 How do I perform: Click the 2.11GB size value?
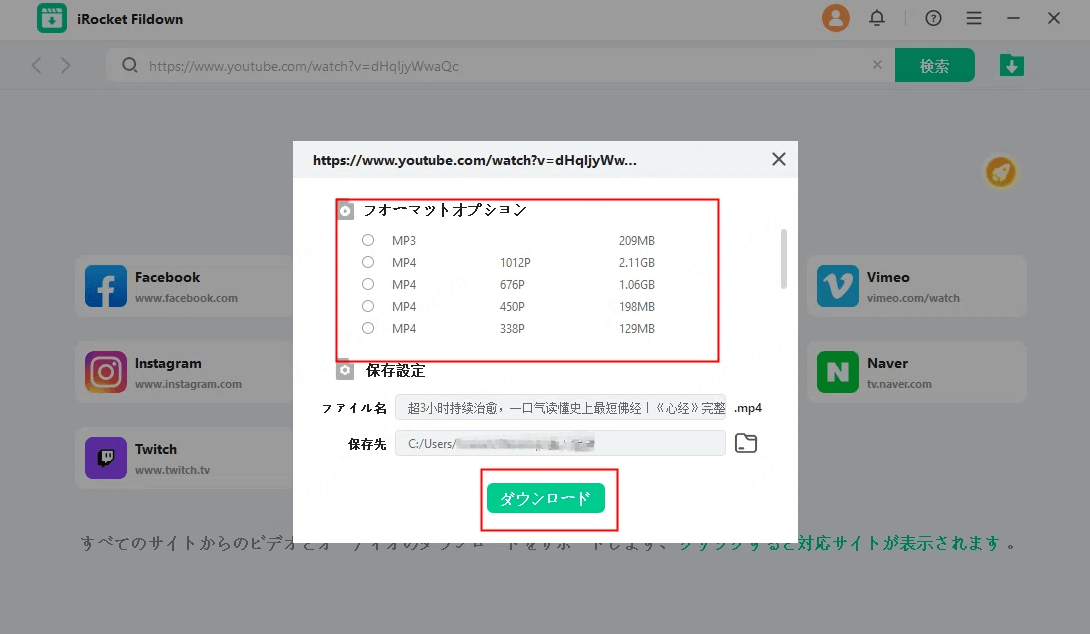[x=637, y=263]
